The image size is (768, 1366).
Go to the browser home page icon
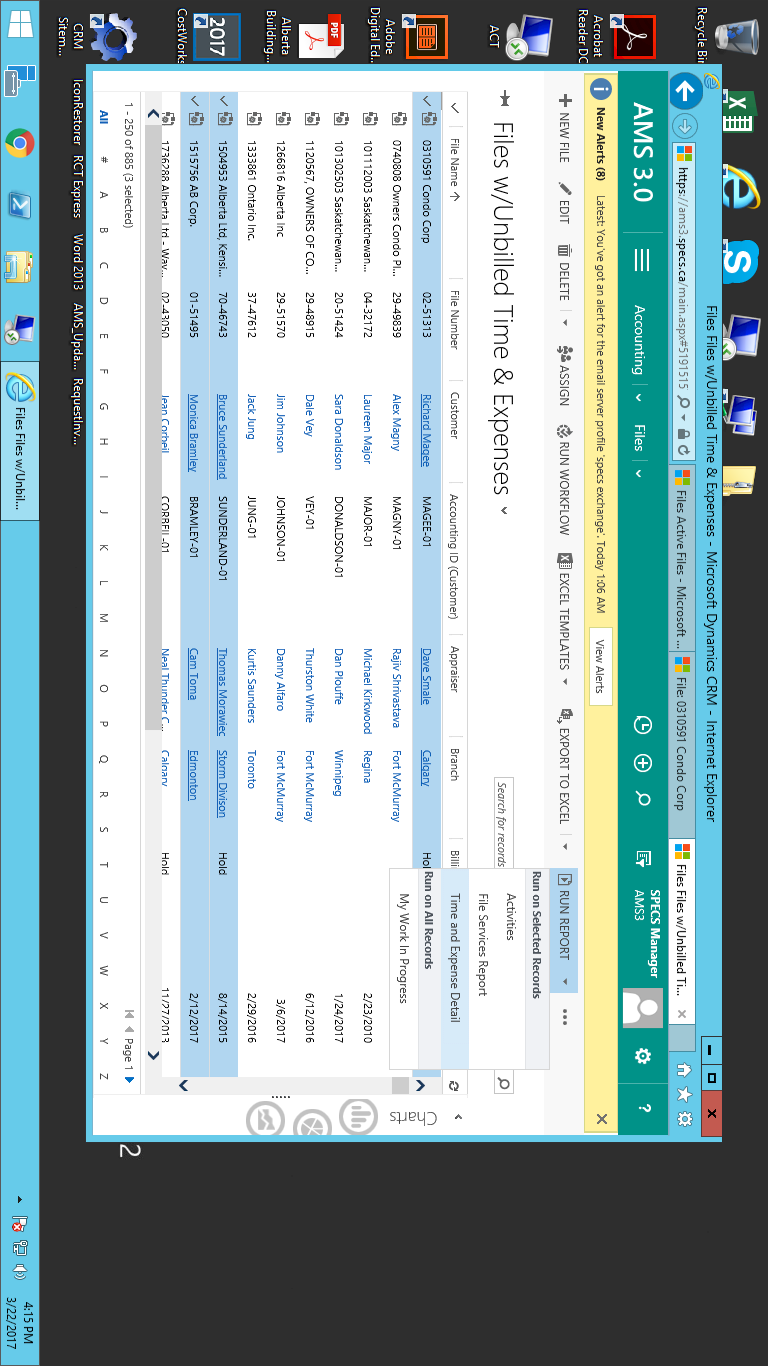685,1072
